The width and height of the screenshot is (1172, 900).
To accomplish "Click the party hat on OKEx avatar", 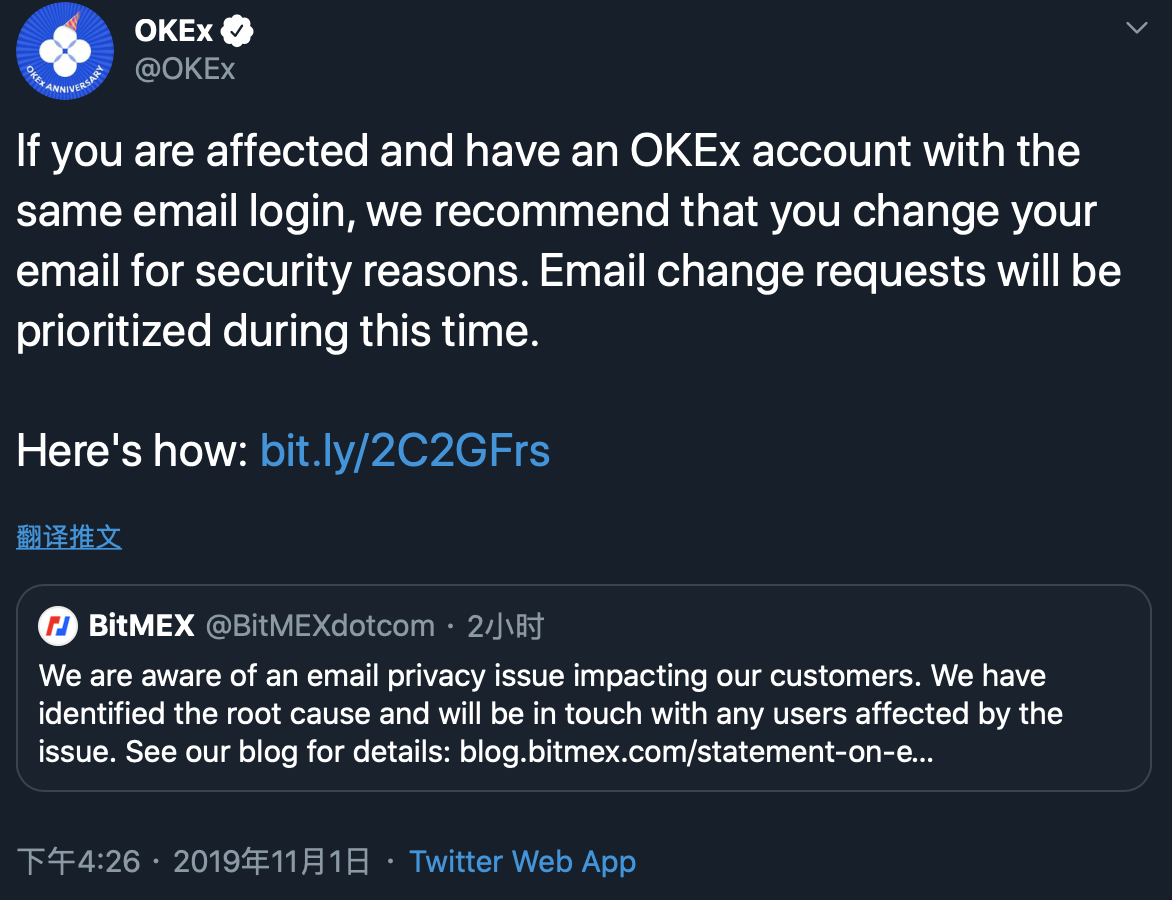I will pos(73,19).
